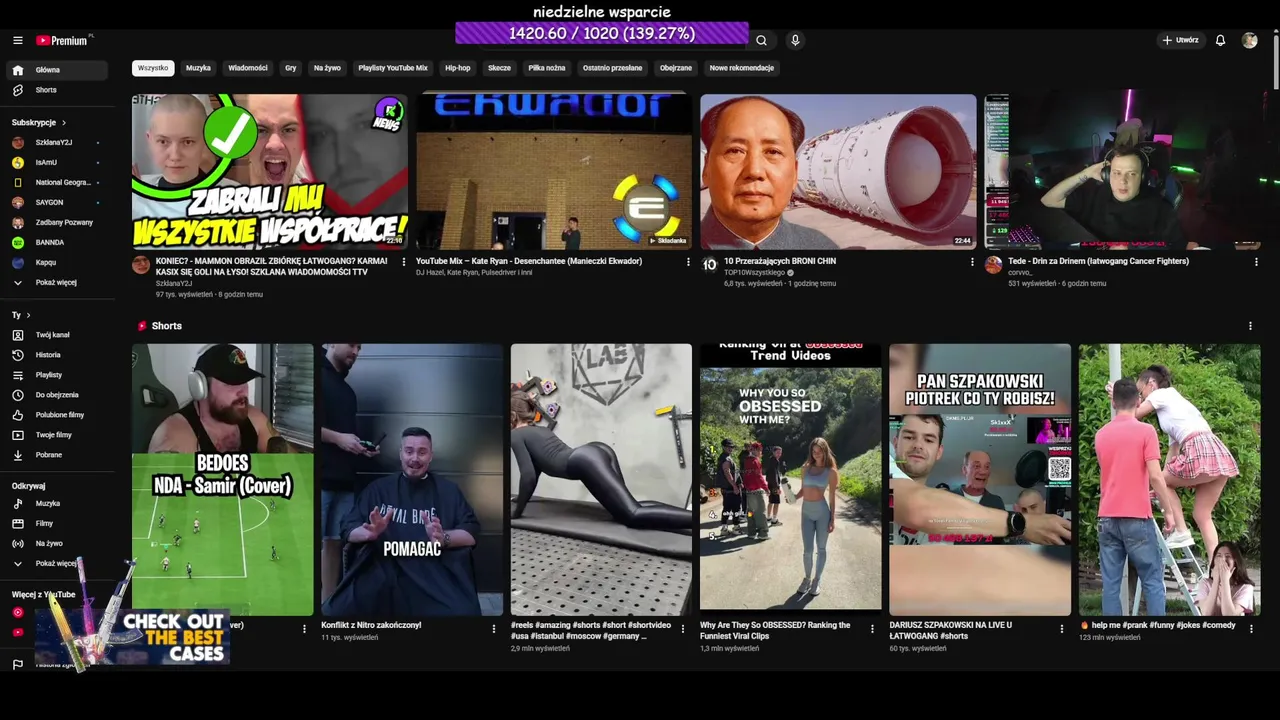Screen dimensions: 1280x720
Task: Open Kapqu subscription channel
Action: [x=55, y=262]
